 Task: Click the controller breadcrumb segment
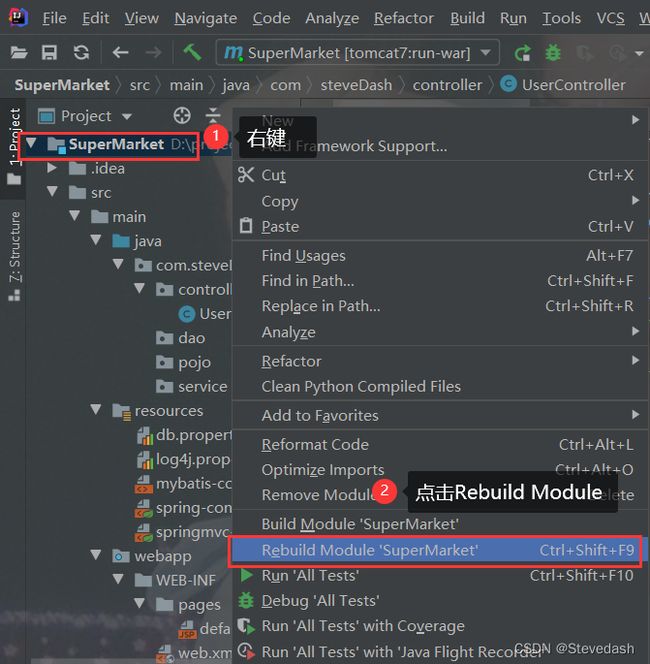point(447,85)
